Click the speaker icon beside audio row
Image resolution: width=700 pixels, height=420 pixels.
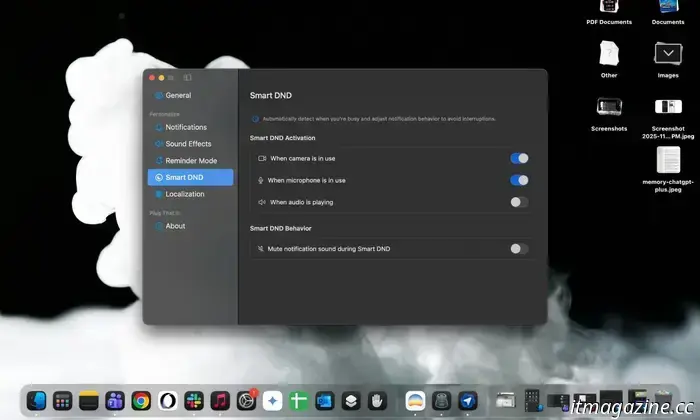[262, 202]
